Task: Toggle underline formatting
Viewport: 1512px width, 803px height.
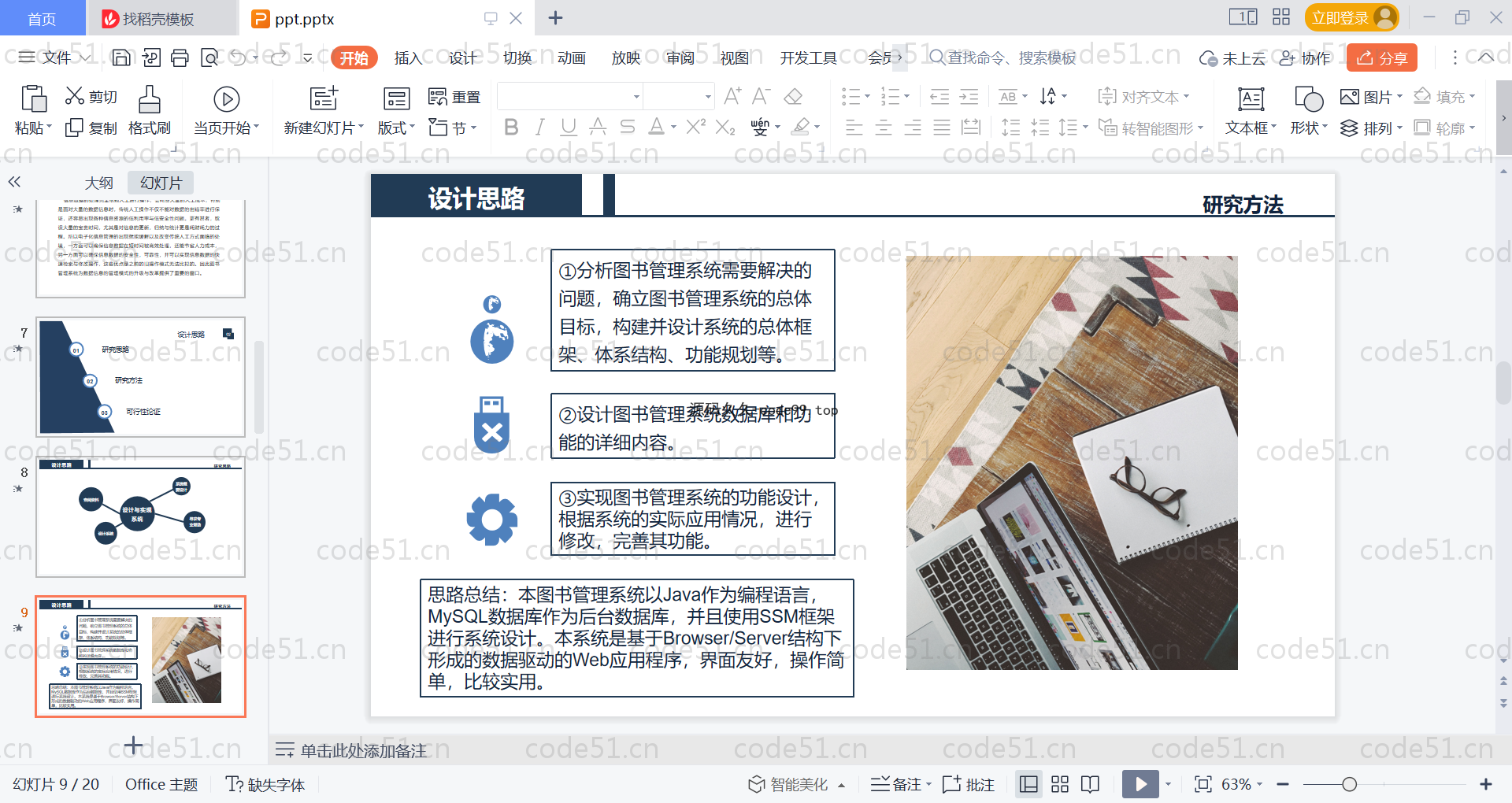Action: coord(569,127)
